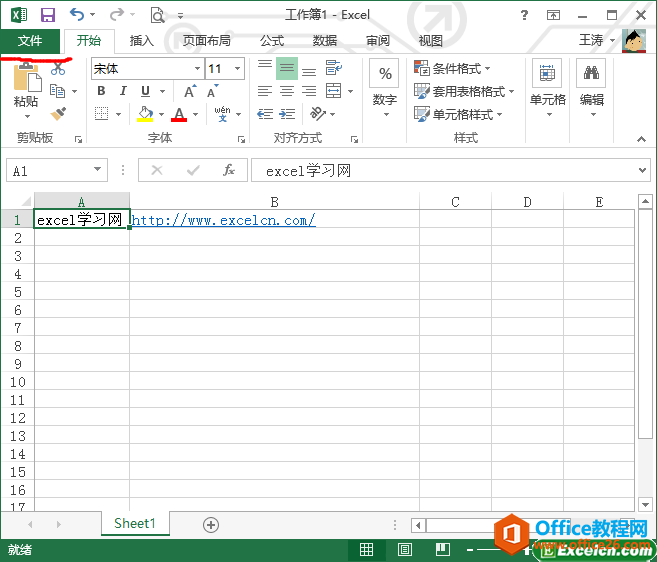Click the Wrap Text icon
Viewport: 657px width, 562px height.
click(333, 68)
